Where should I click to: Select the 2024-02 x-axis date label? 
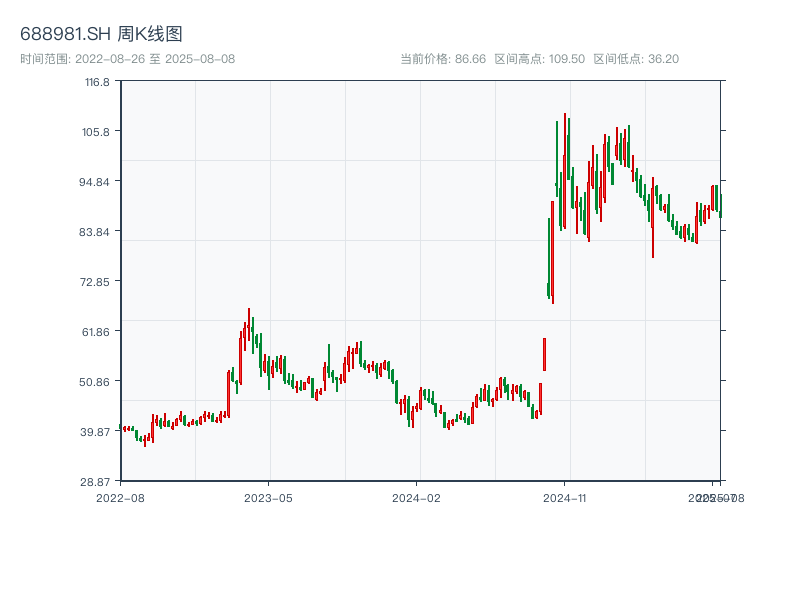pyautogui.click(x=416, y=497)
